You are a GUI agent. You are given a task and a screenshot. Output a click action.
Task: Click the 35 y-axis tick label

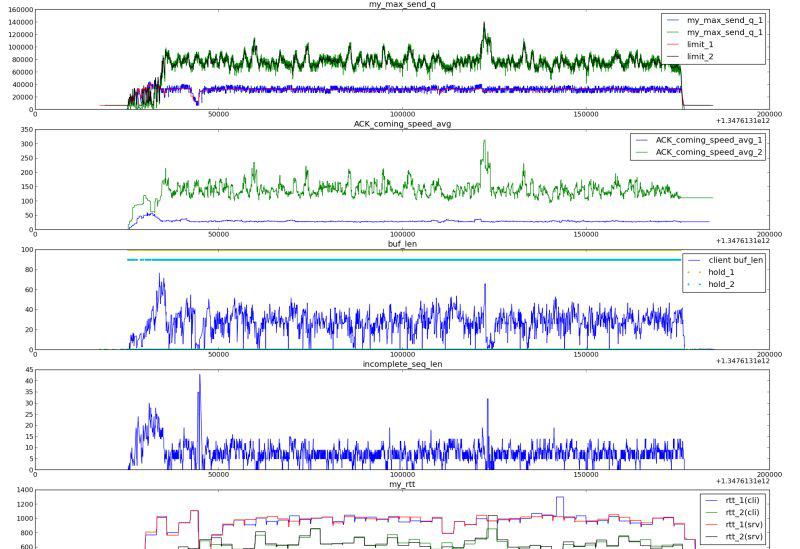click(29, 392)
